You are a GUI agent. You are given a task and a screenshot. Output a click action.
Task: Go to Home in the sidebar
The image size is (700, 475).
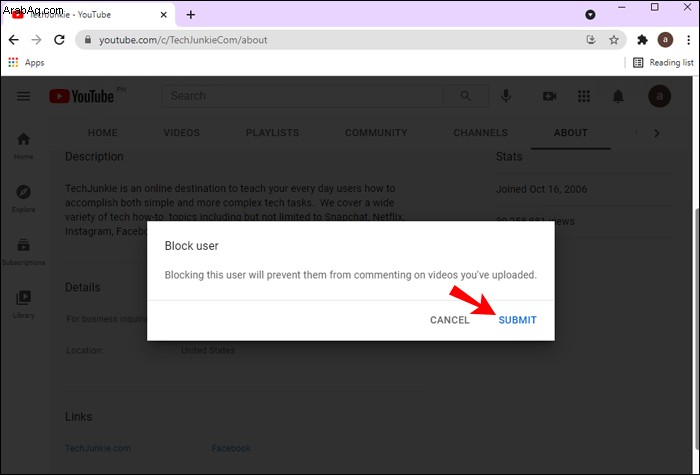point(23,146)
